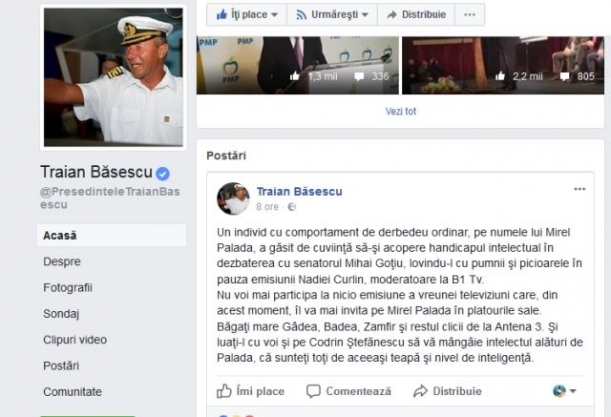
Task: Open the three-dots post options menu
Action: tap(579, 189)
